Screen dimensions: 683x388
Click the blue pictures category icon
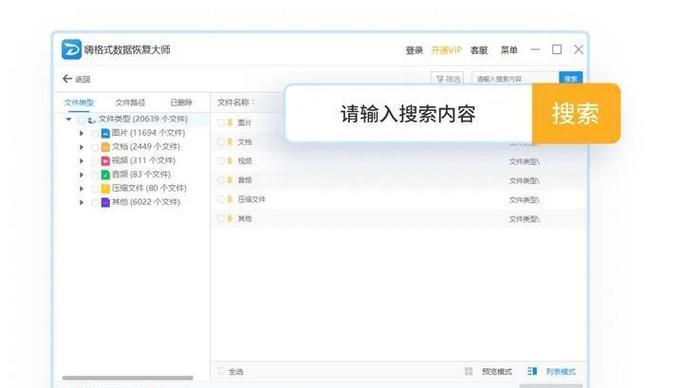tap(105, 133)
